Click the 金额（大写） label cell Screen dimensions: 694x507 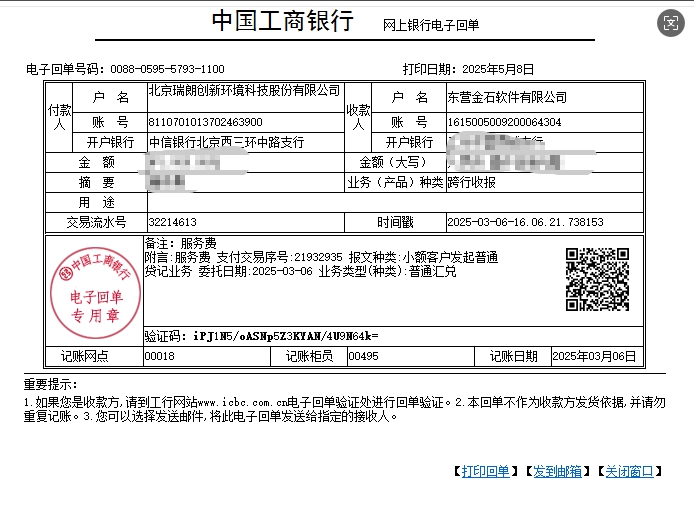click(395, 163)
